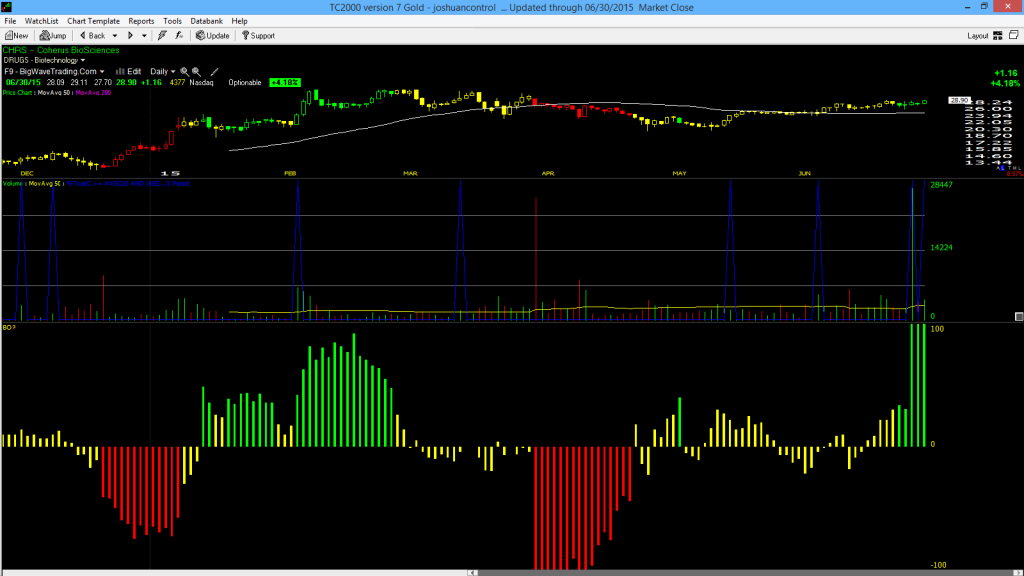The width and height of the screenshot is (1024, 576).
Task: Change the Daily timeframe dropdown
Action: coord(163,72)
